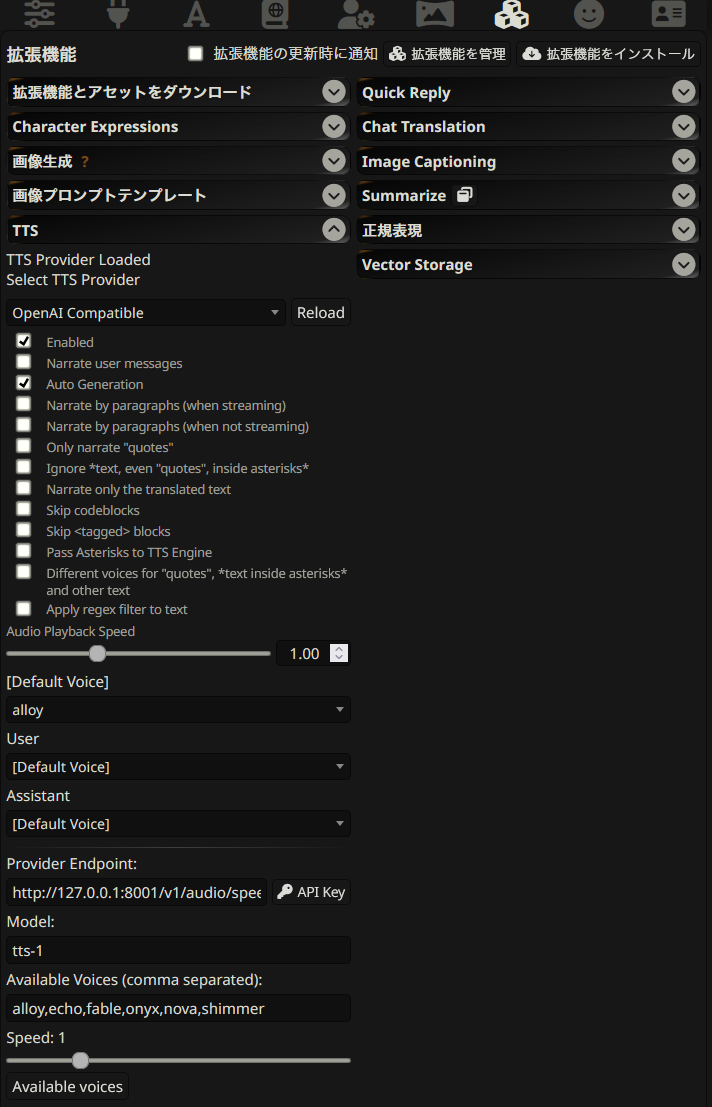This screenshot has width=712, height=1107.
Task: Open the AI response configuration sliders icon
Action: 39,14
